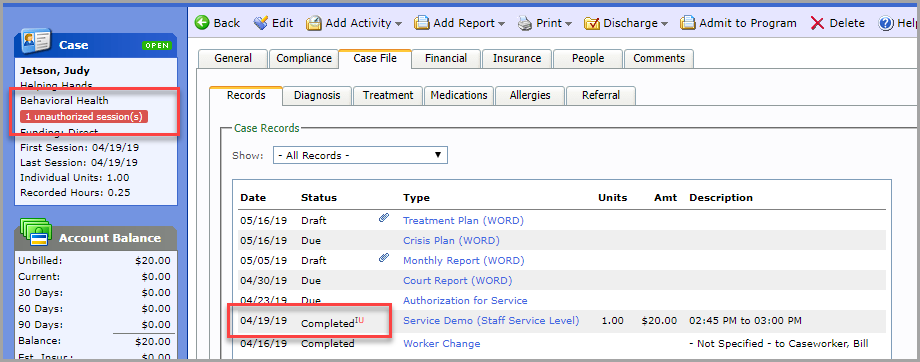
Task: Open the Service Demo (Staff Service Level) record
Action: point(491,320)
